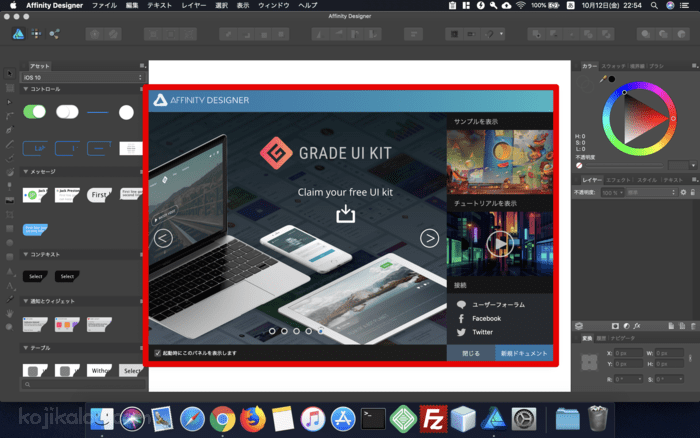This screenshot has height=438, width=700.
Task: Select the Transparency tool
Action: click(x=9, y=186)
